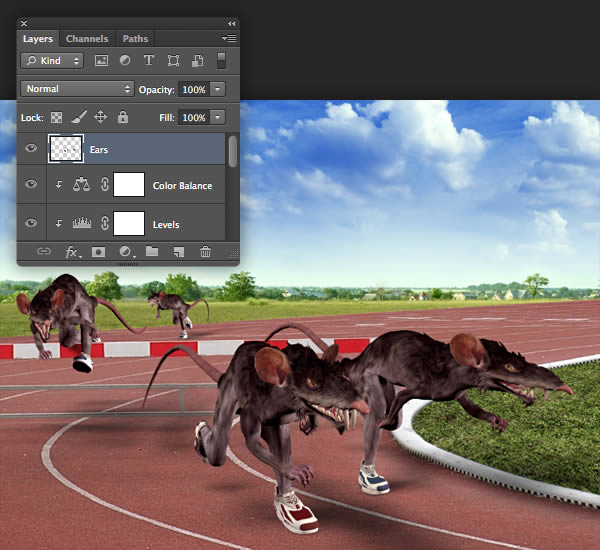Open the Opacity slider dropdown arrow
Image resolution: width=600 pixels, height=550 pixels.
tap(218, 90)
